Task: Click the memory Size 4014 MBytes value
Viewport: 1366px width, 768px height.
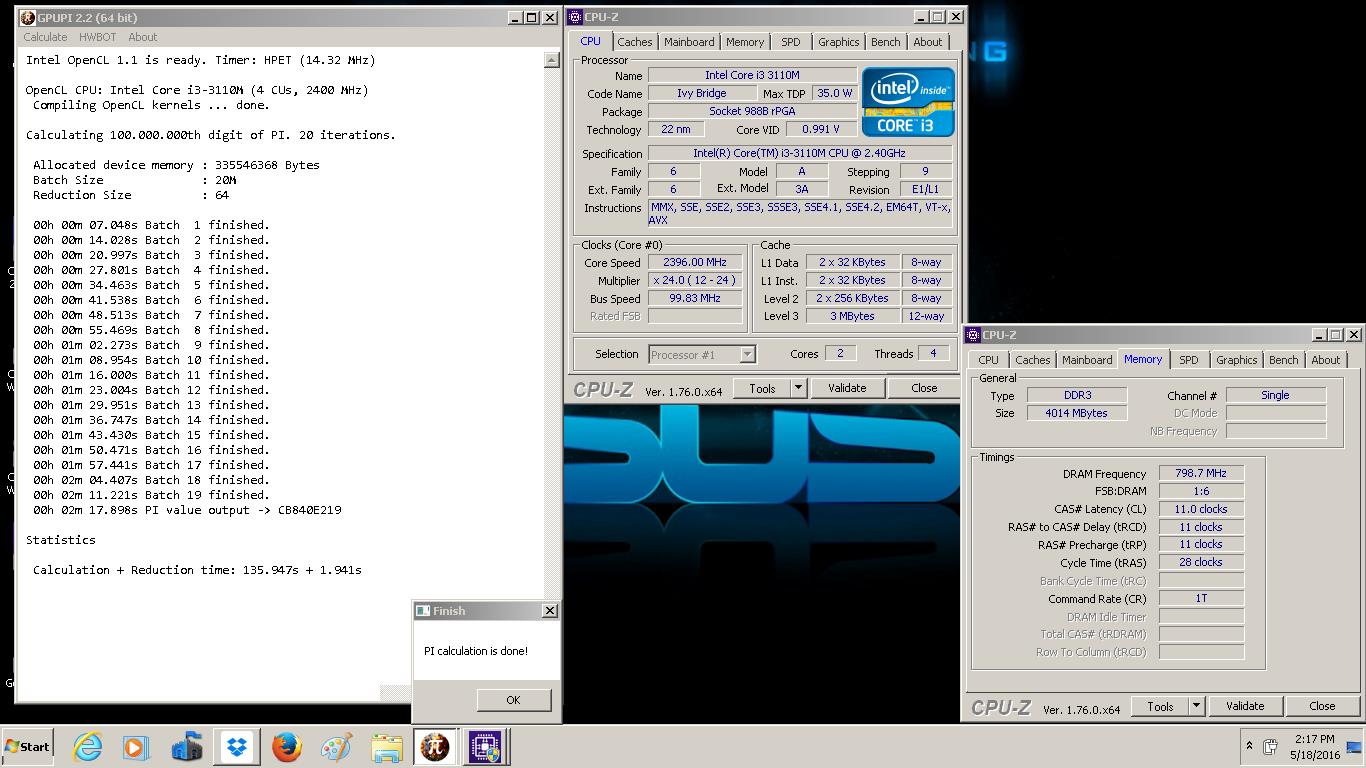Action: point(1077,413)
